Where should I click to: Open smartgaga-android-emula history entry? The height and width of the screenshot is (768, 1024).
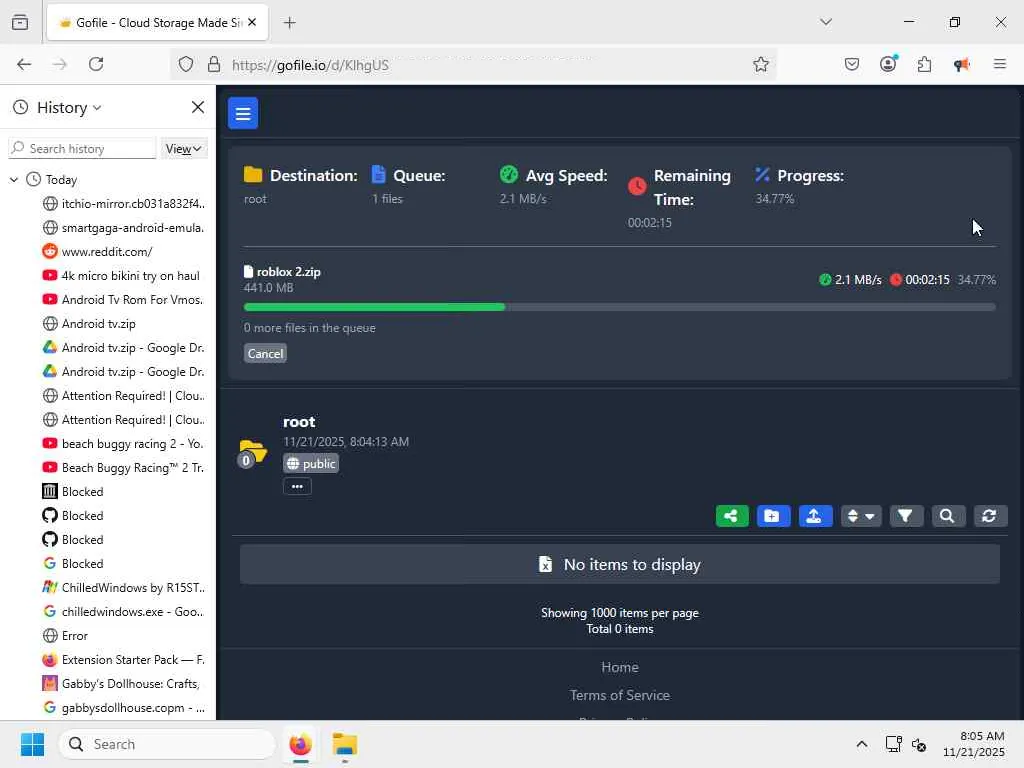pos(124,228)
